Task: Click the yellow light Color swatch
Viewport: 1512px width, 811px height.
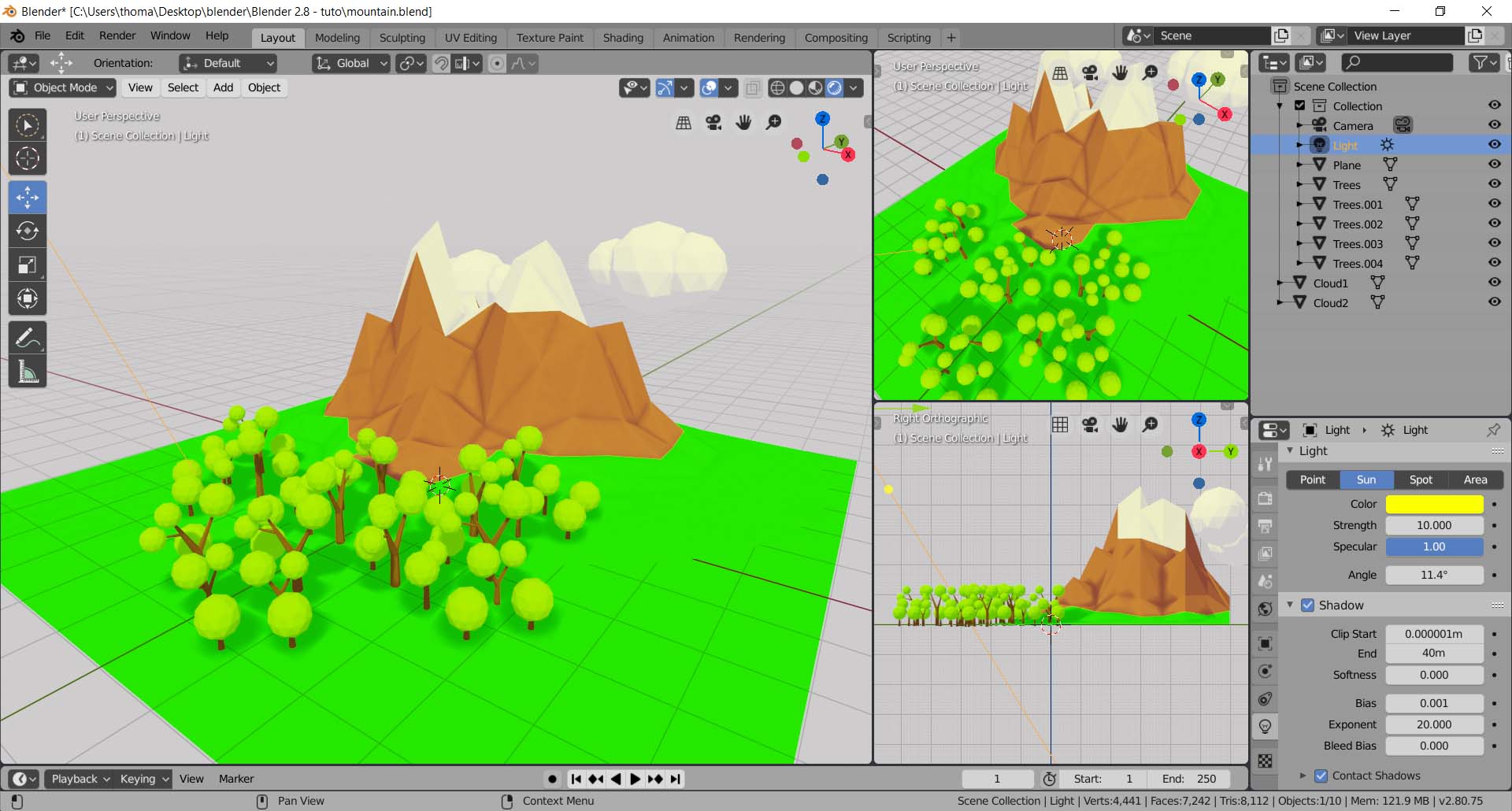Action: (1434, 504)
